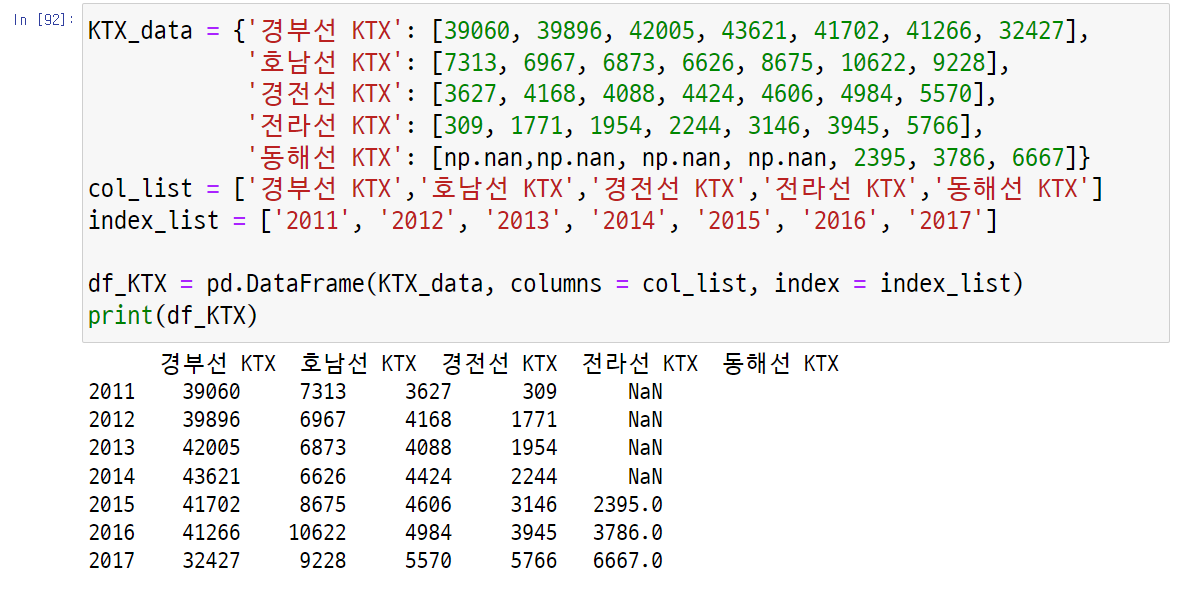Click output column header 전라선 KTX

click(x=640, y=365)
